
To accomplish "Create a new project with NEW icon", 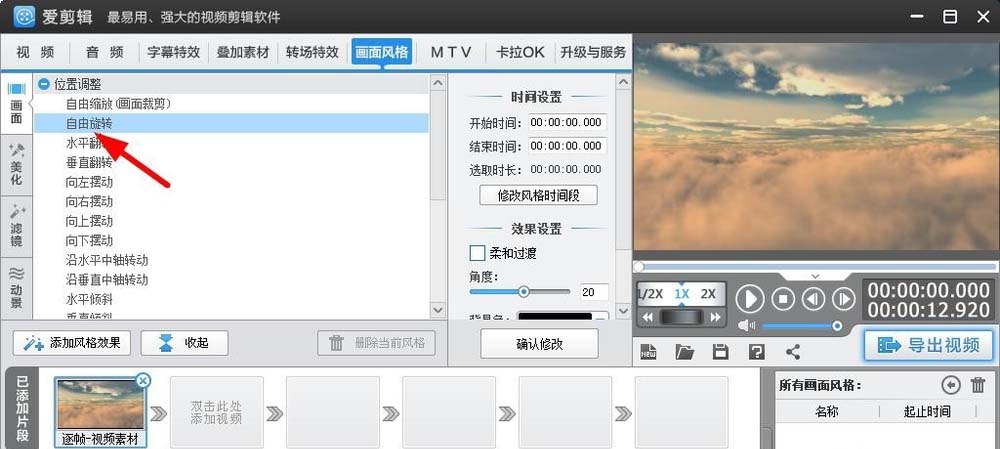I will tap(649, 351).
